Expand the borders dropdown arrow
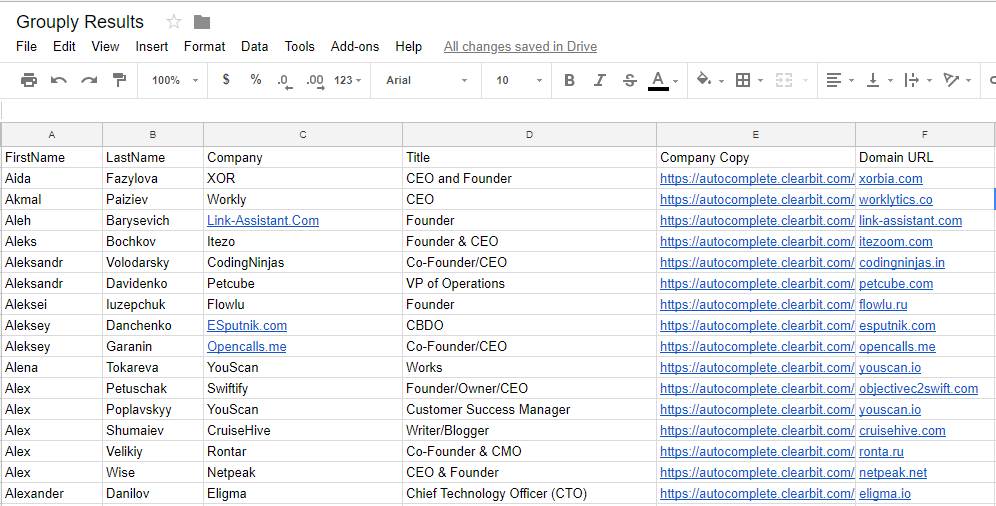This screenshot has width=996, height=506. [760, 81]
